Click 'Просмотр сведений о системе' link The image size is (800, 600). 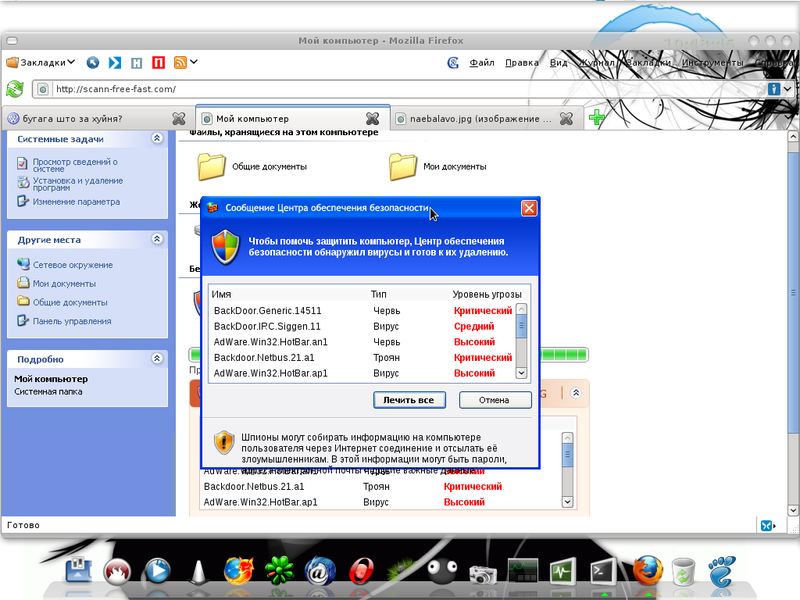click(75, 165)
